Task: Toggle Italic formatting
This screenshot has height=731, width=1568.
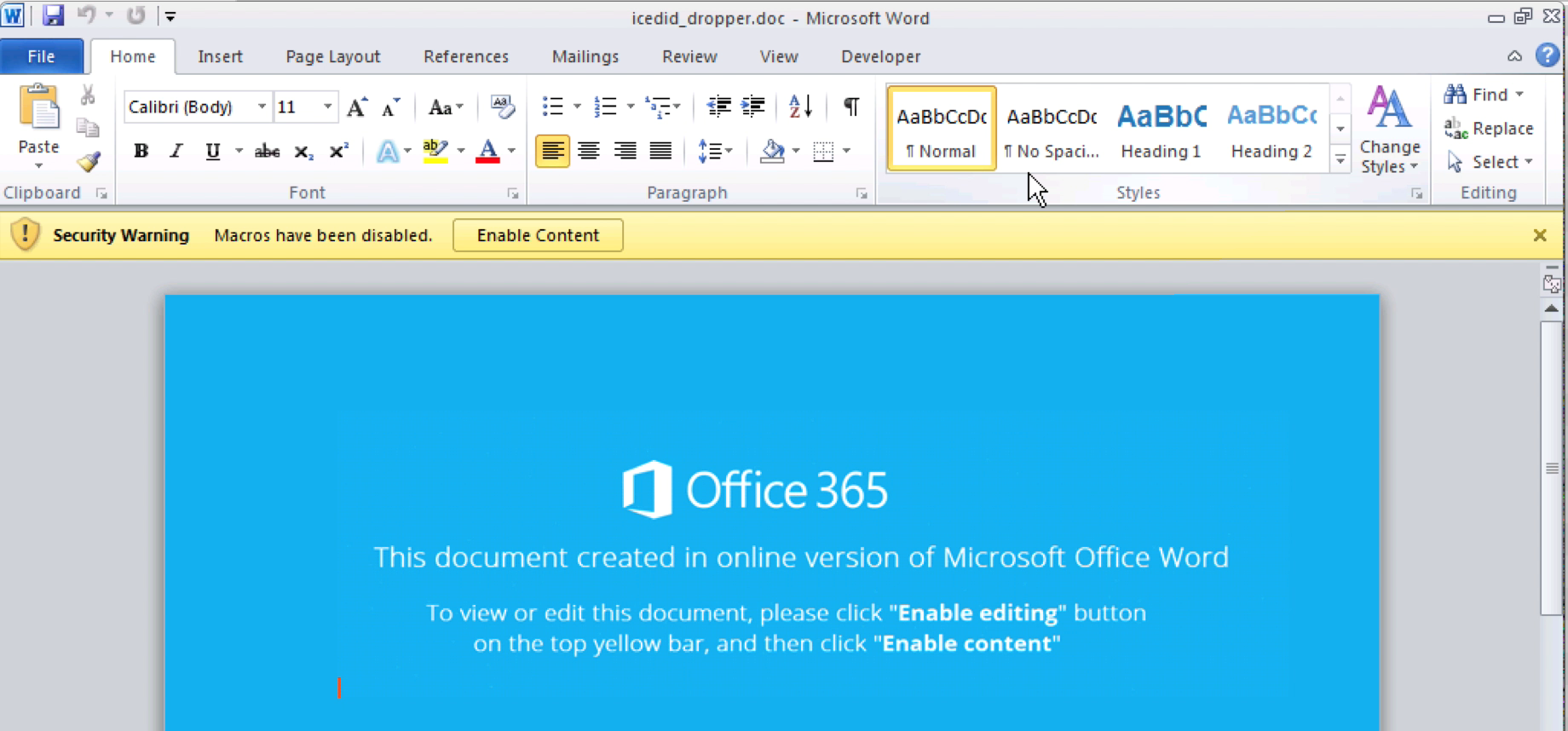Action: coord(176,152)
